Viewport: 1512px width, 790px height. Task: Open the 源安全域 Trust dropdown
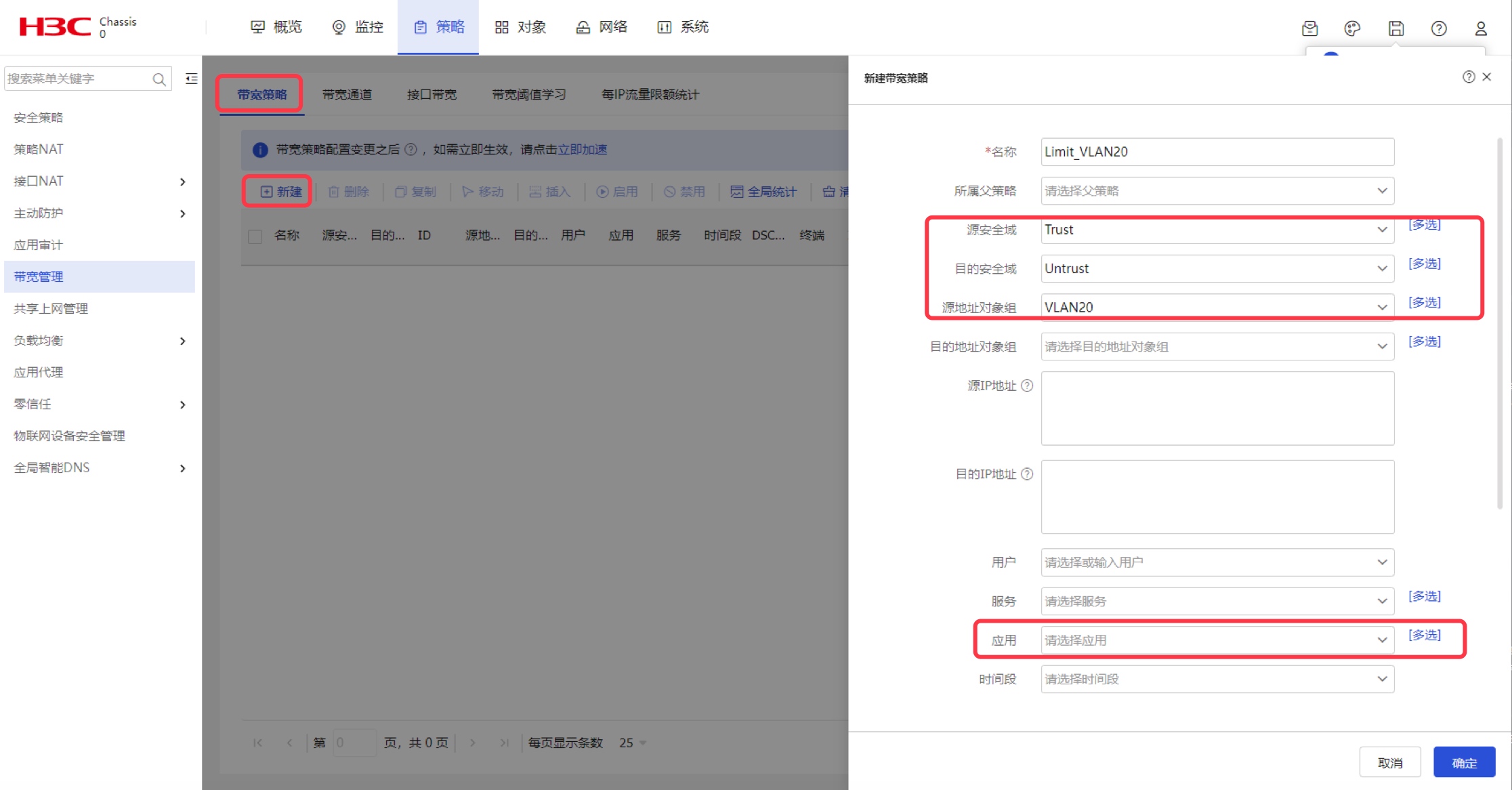coord(1217,230)
